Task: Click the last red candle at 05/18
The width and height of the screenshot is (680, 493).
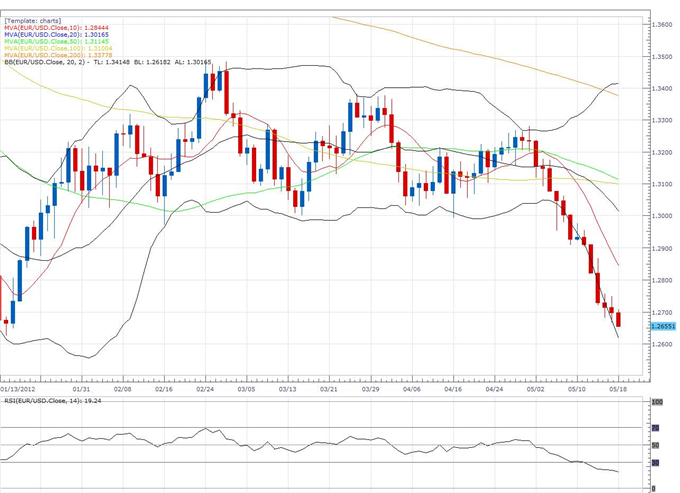Action: 619,319
